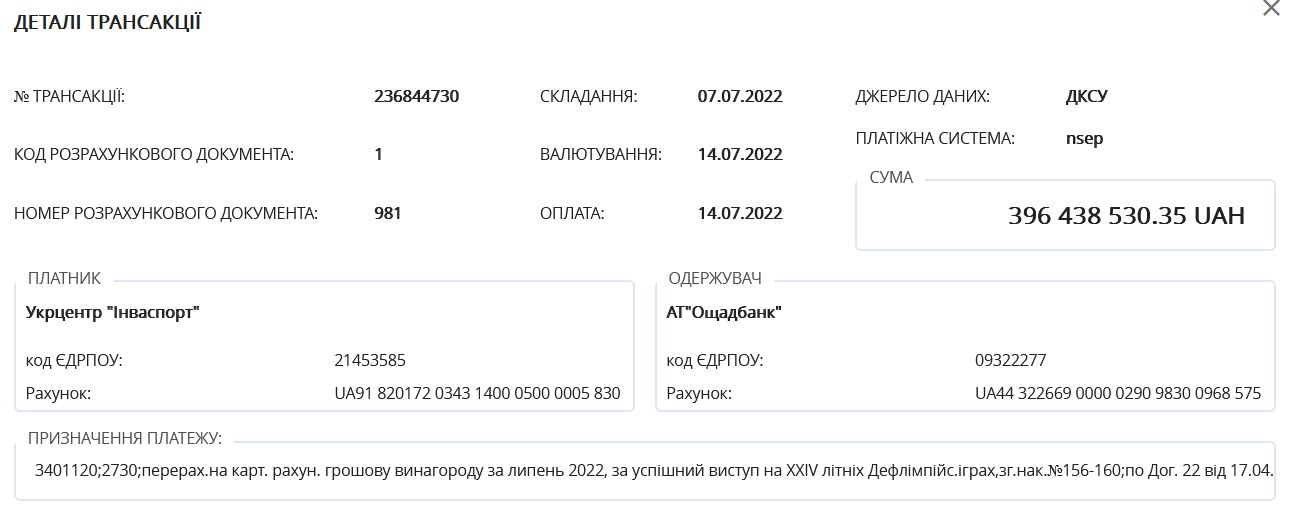
Task: Click the amount 396 438 530.35 UAH
Action: 1126,216
